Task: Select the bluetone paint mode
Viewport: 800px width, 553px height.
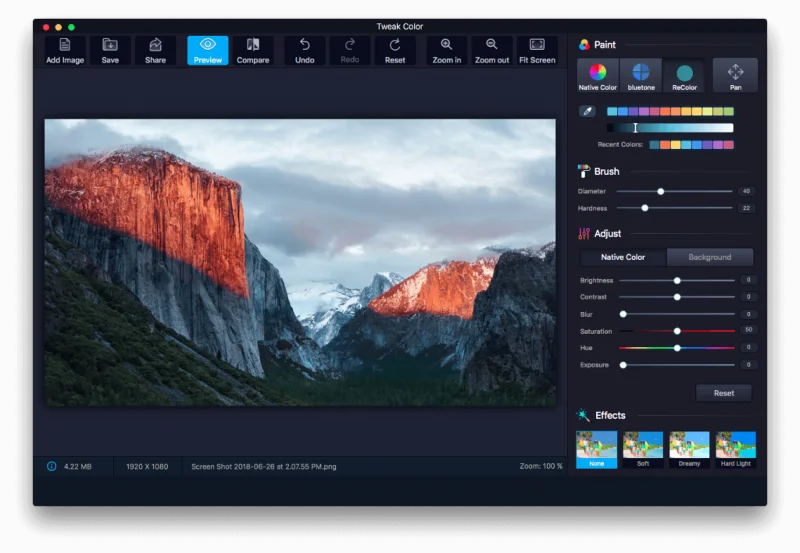Action: [641, 76]
